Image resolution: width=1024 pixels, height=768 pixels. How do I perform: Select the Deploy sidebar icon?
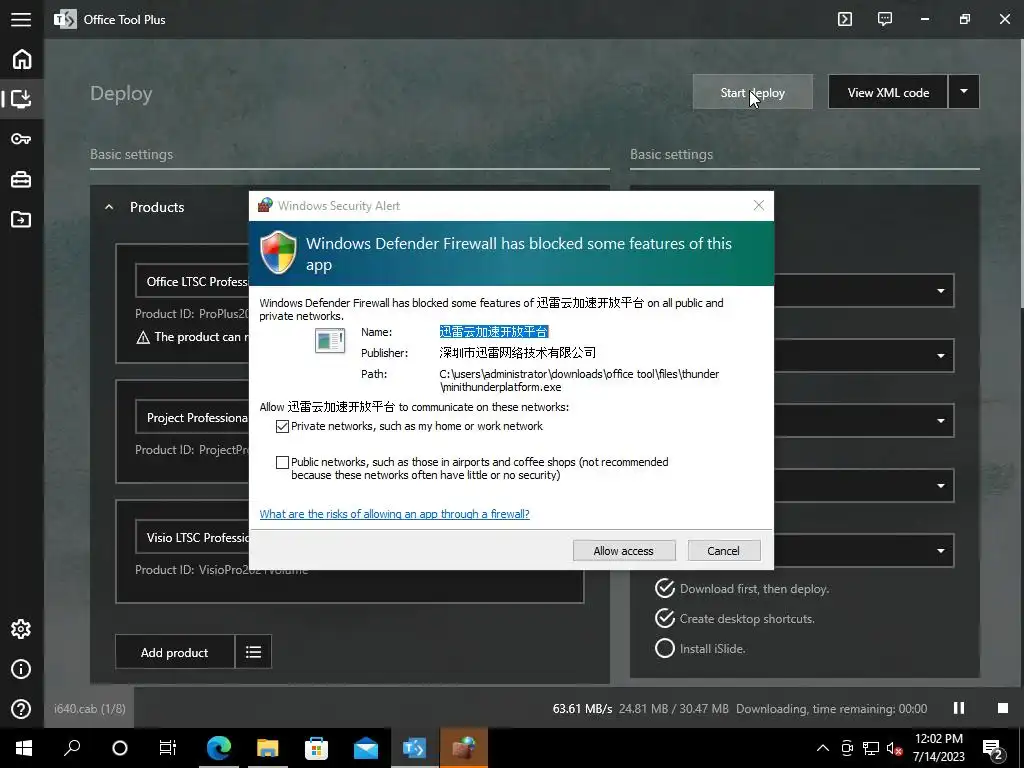click(21, 99)
